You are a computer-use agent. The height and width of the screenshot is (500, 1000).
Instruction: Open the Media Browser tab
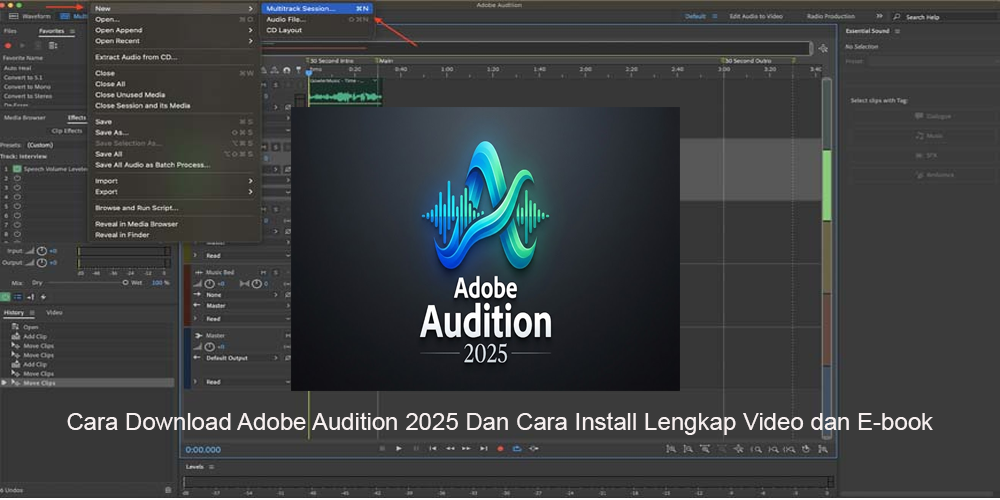pyautogui.click(x=25, y=118)
